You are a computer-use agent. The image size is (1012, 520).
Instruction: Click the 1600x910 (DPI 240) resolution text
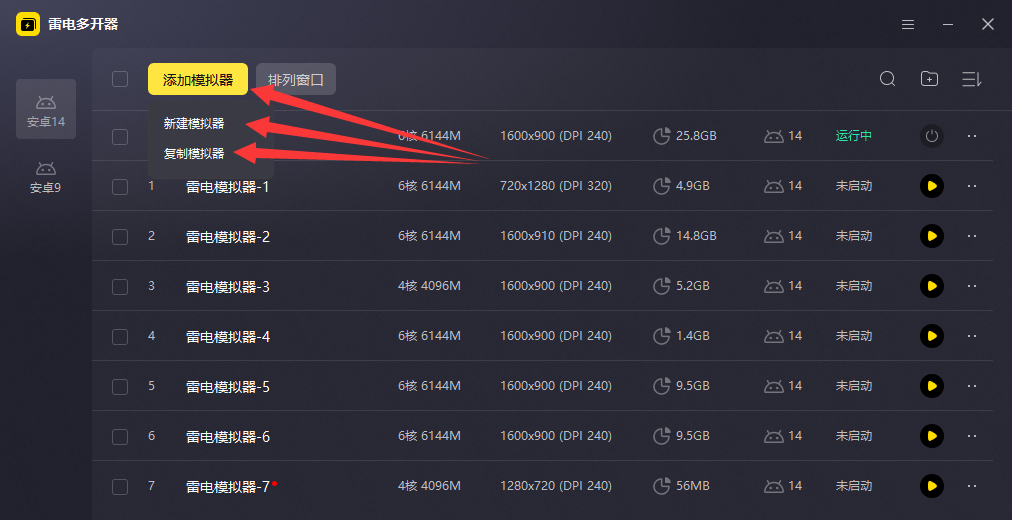pos(556,235)
